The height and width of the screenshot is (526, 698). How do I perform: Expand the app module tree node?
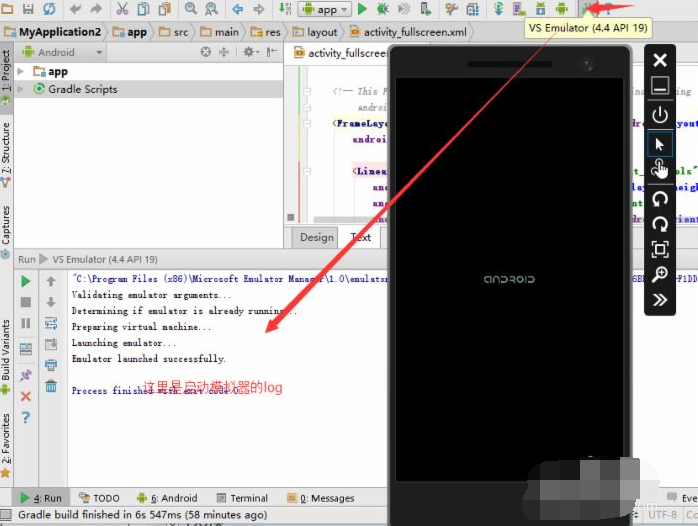click(x=21, y=72)
